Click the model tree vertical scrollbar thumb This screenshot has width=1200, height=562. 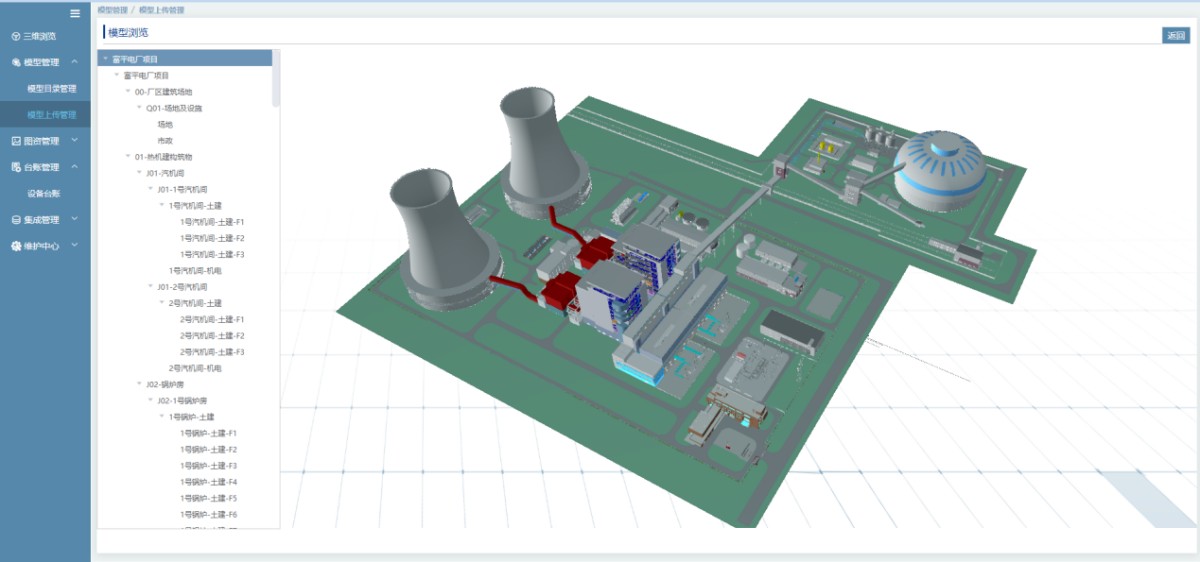(x=276, y=79)
